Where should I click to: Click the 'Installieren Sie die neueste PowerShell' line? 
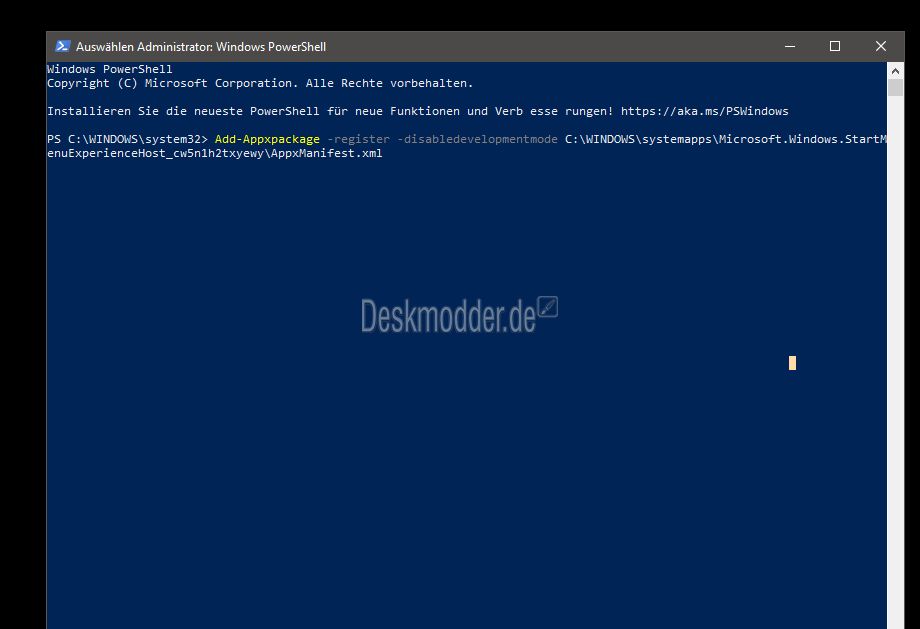(x=418, y=111)
